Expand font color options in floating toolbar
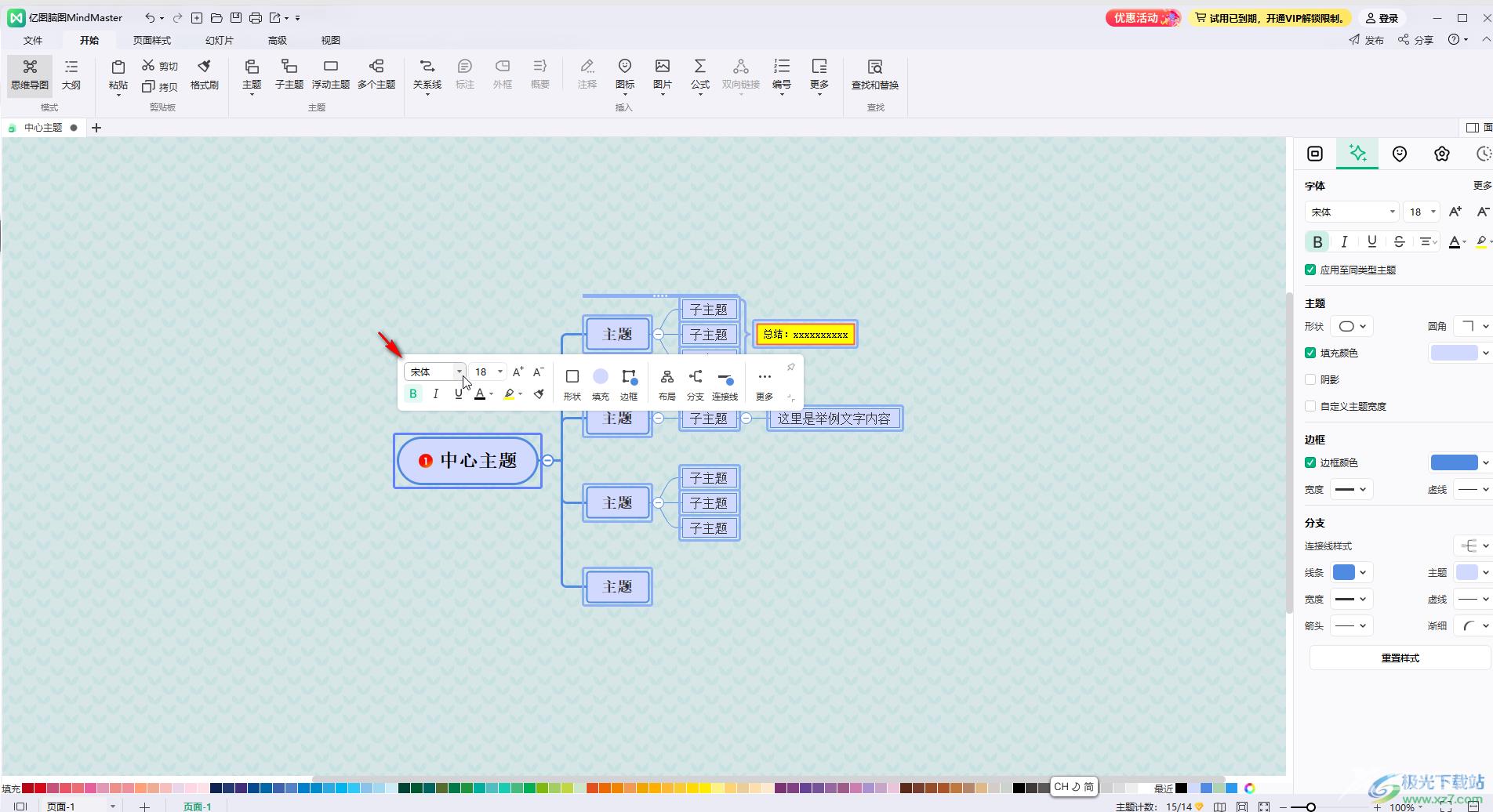Viewport: 1493px width, 812px height. click(x=492, y=394)
